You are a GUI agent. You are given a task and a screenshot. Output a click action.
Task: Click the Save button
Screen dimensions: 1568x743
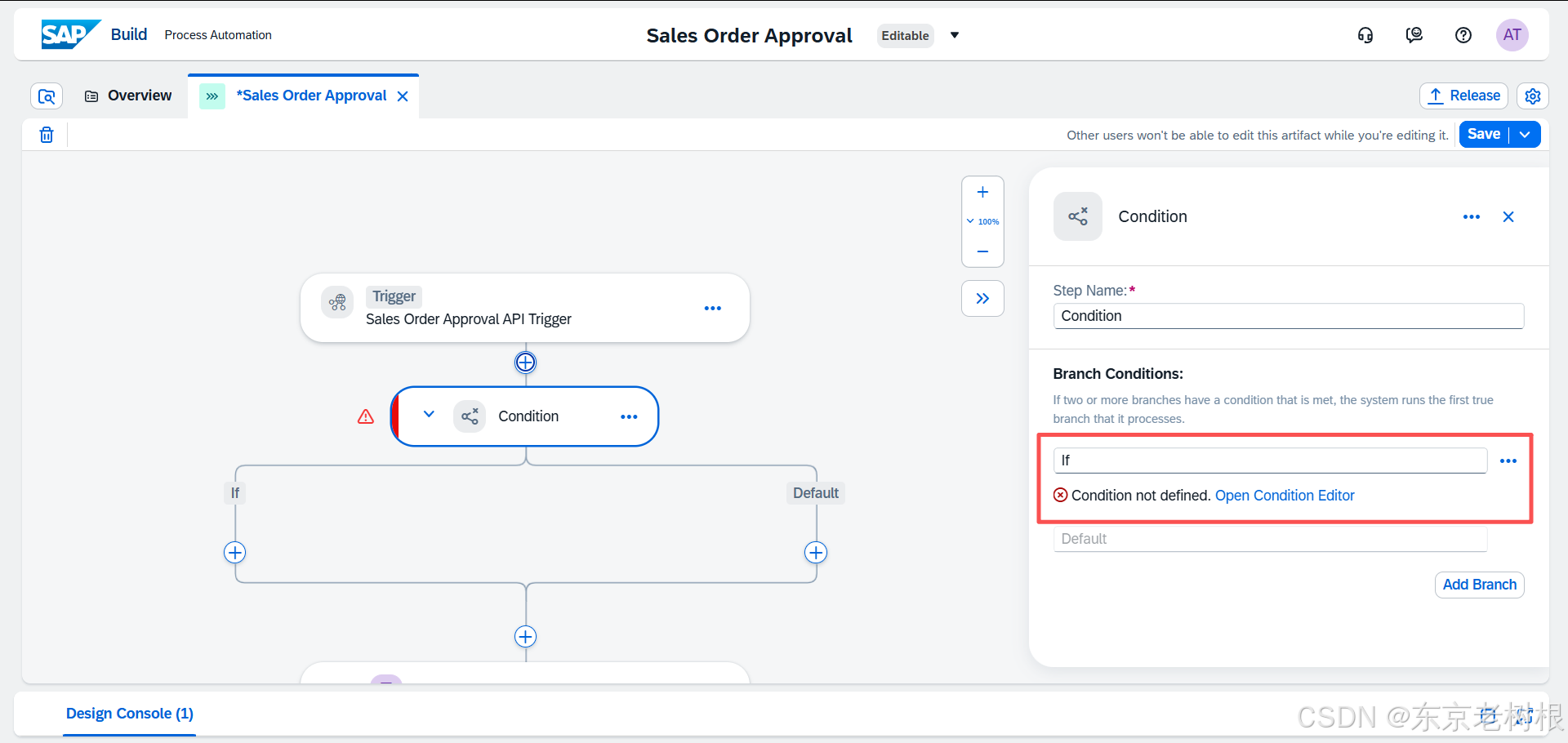1484,135
